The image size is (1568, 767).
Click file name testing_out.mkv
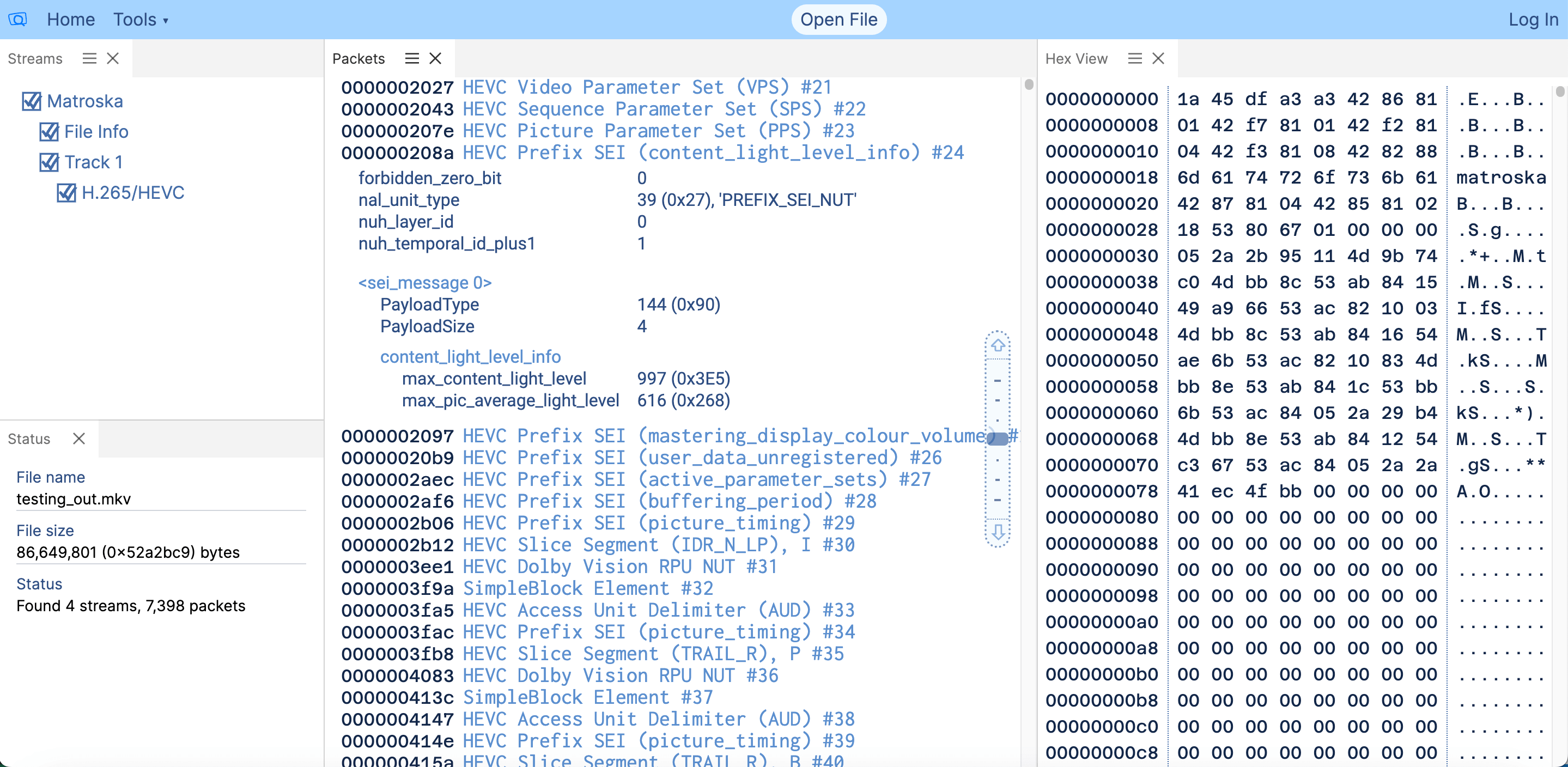[x=74, y=500]
